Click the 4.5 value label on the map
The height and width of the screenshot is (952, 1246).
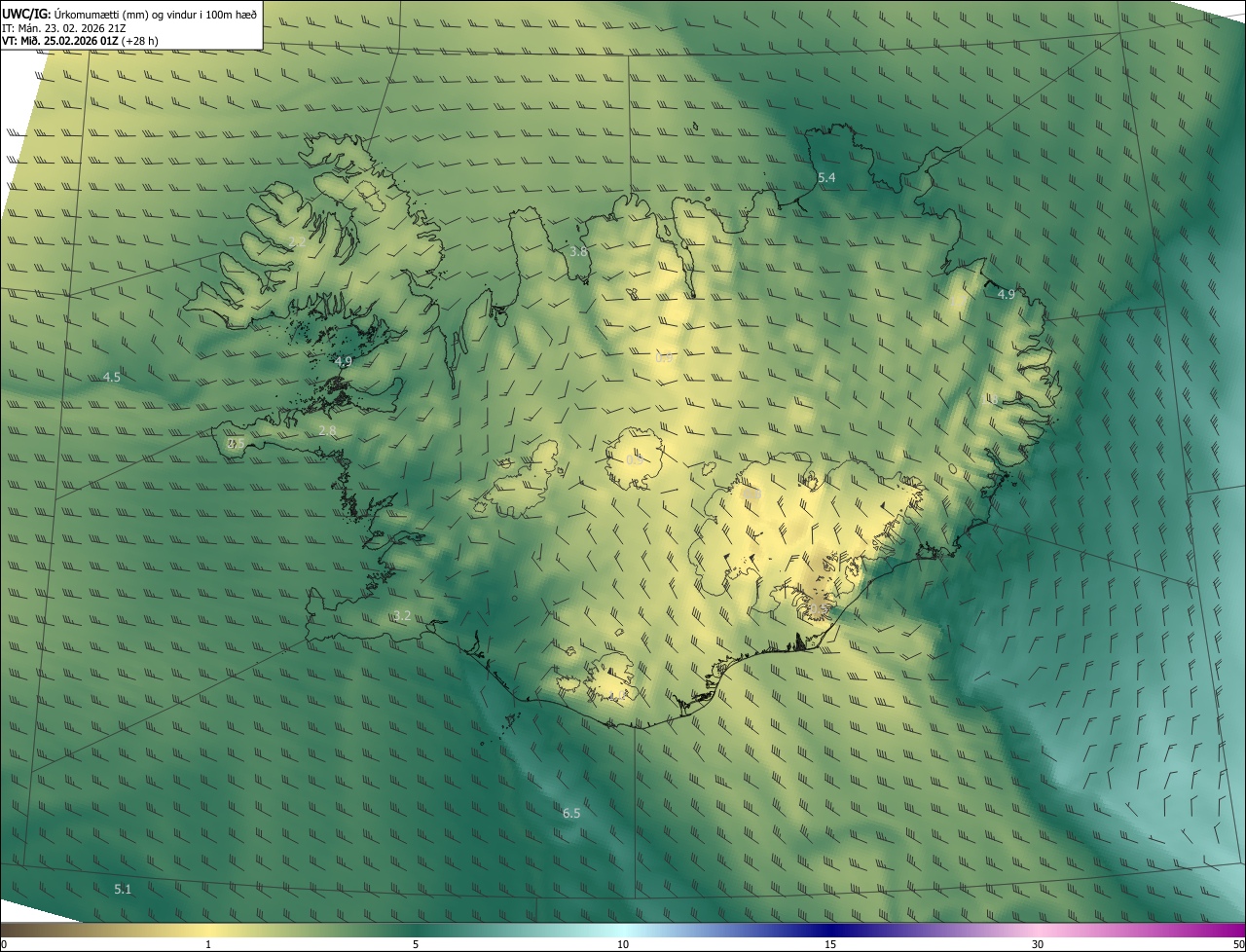[112, 377]
